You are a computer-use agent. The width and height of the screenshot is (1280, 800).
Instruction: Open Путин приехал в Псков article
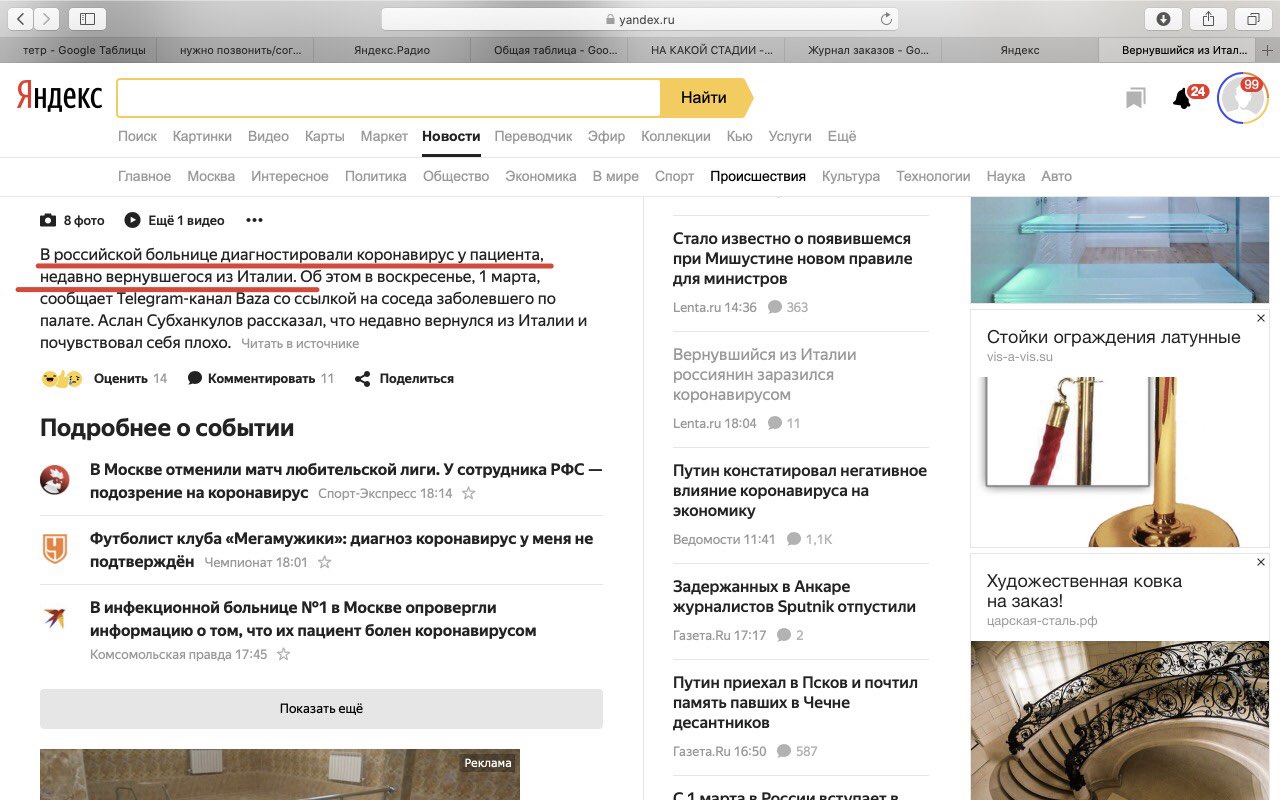point(795,702)
